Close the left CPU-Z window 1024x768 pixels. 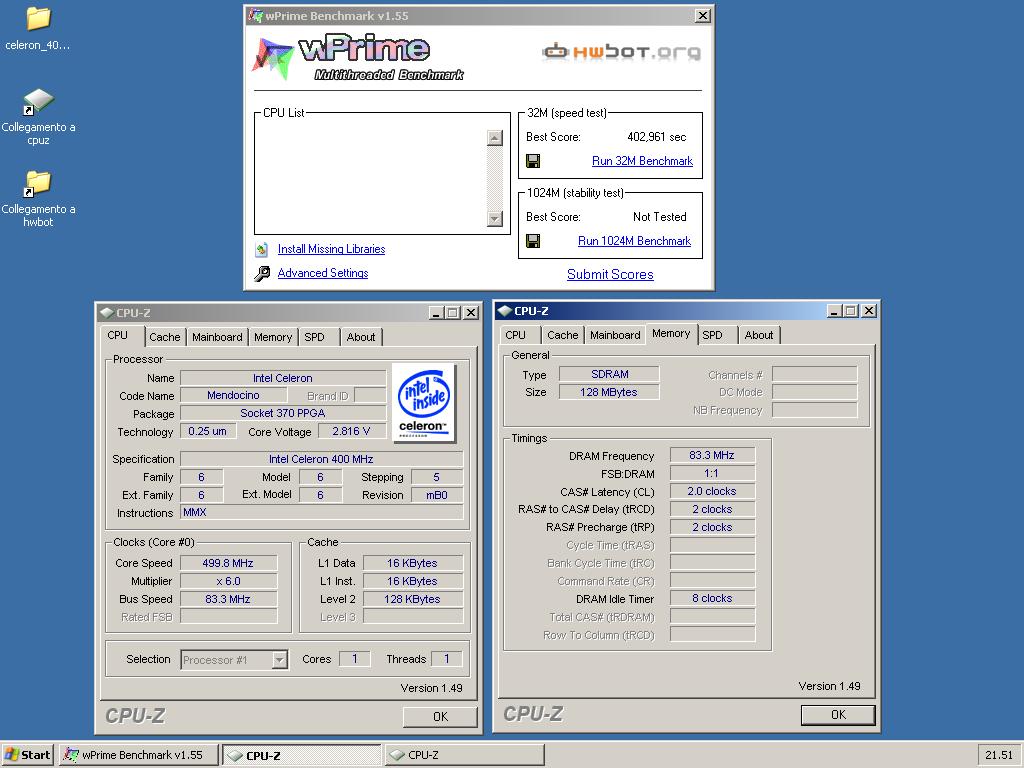(470, 313)
